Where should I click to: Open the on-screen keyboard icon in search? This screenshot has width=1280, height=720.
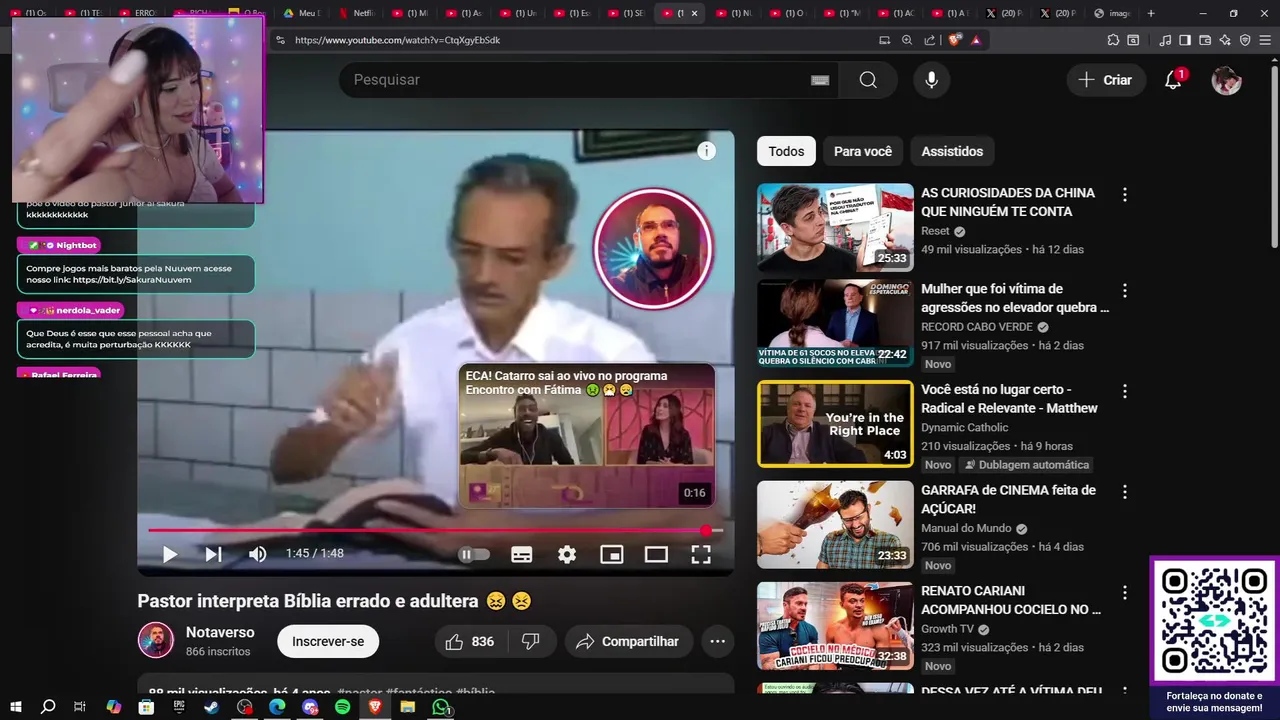point(820,80)
